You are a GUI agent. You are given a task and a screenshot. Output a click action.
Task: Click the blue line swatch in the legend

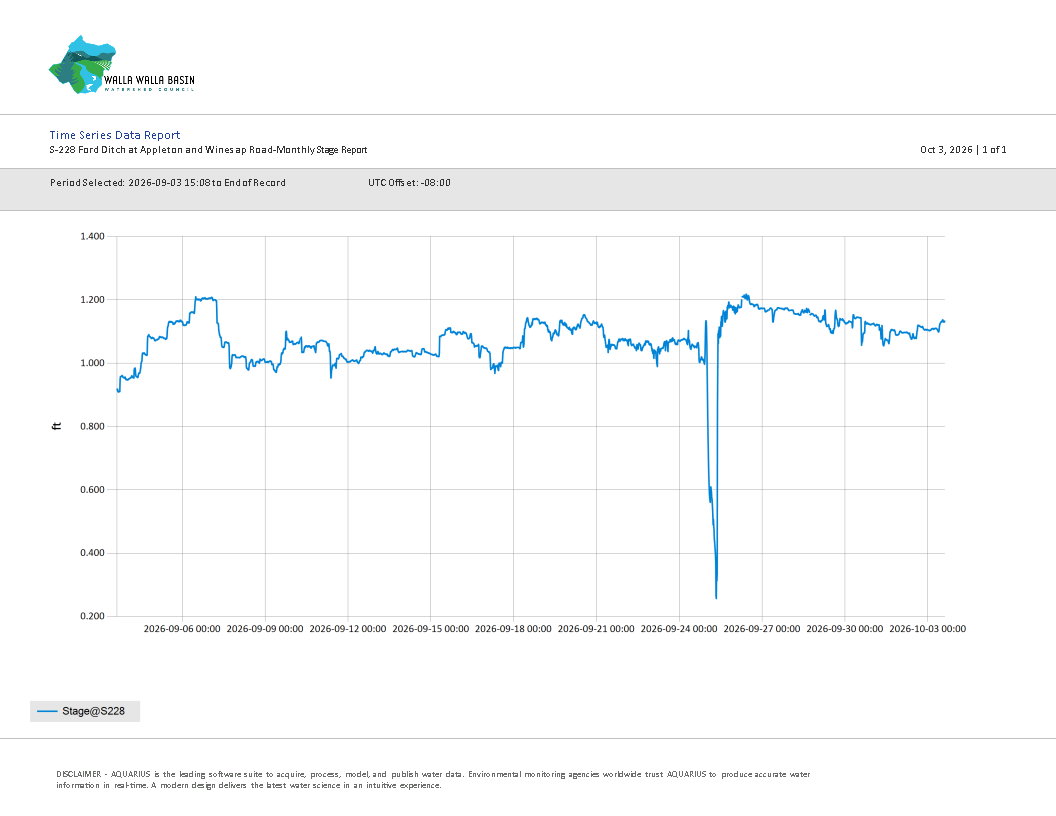47,711
